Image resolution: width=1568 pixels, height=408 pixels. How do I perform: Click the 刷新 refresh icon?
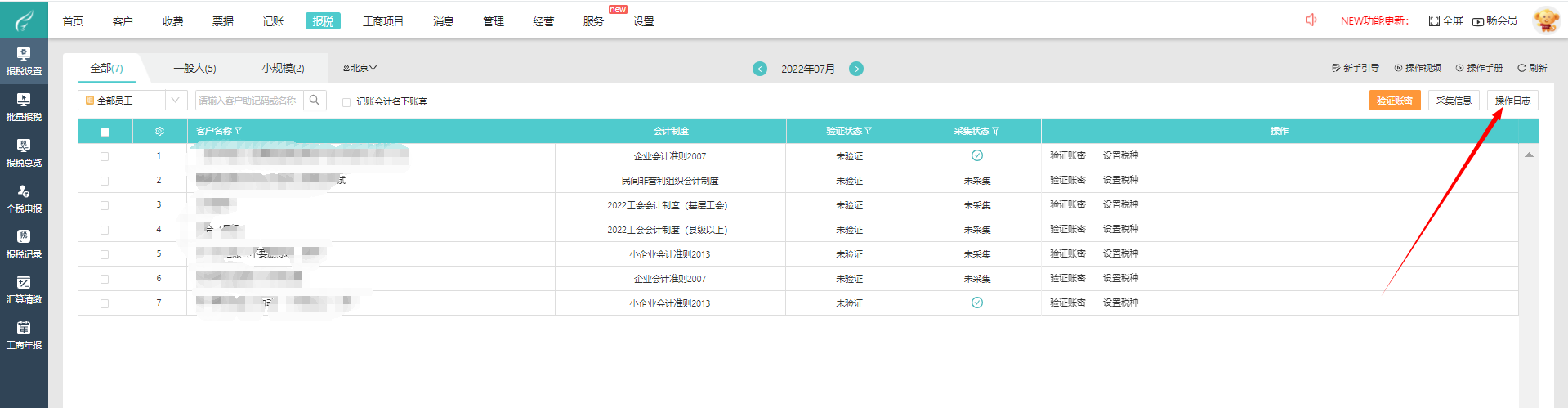(x=1522, y=68)
